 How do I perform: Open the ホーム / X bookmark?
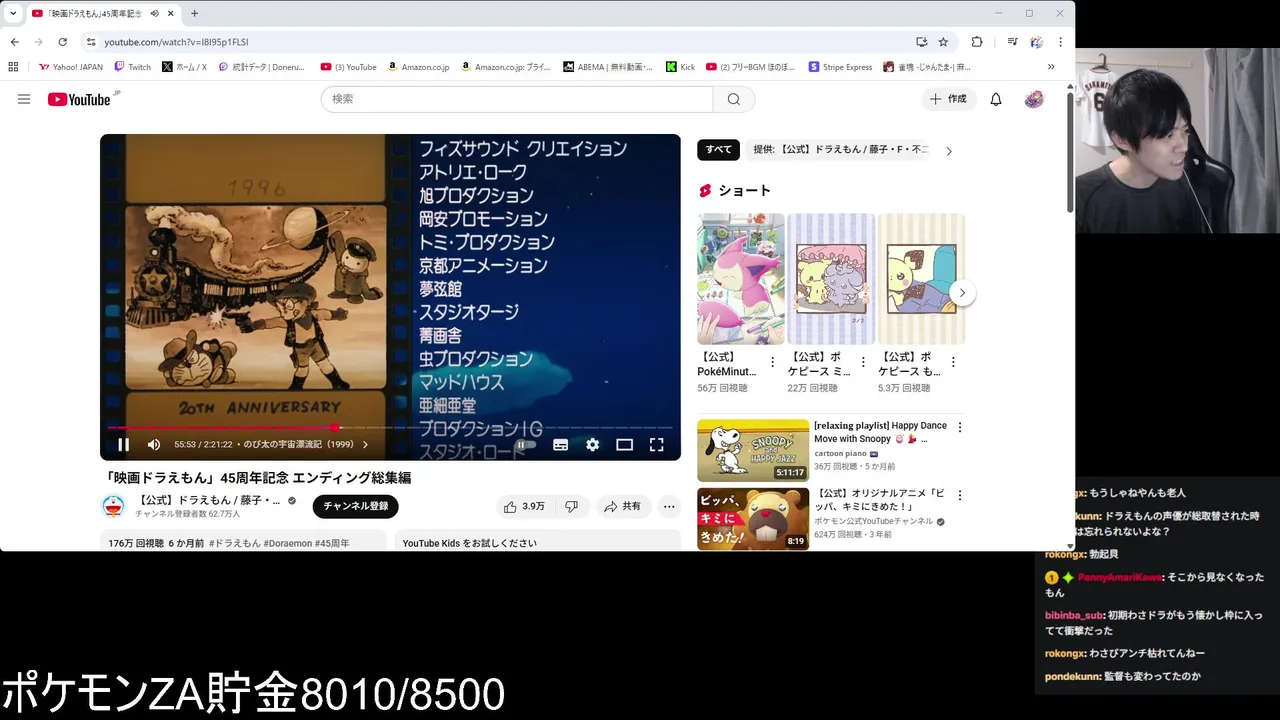click(183, 67)
